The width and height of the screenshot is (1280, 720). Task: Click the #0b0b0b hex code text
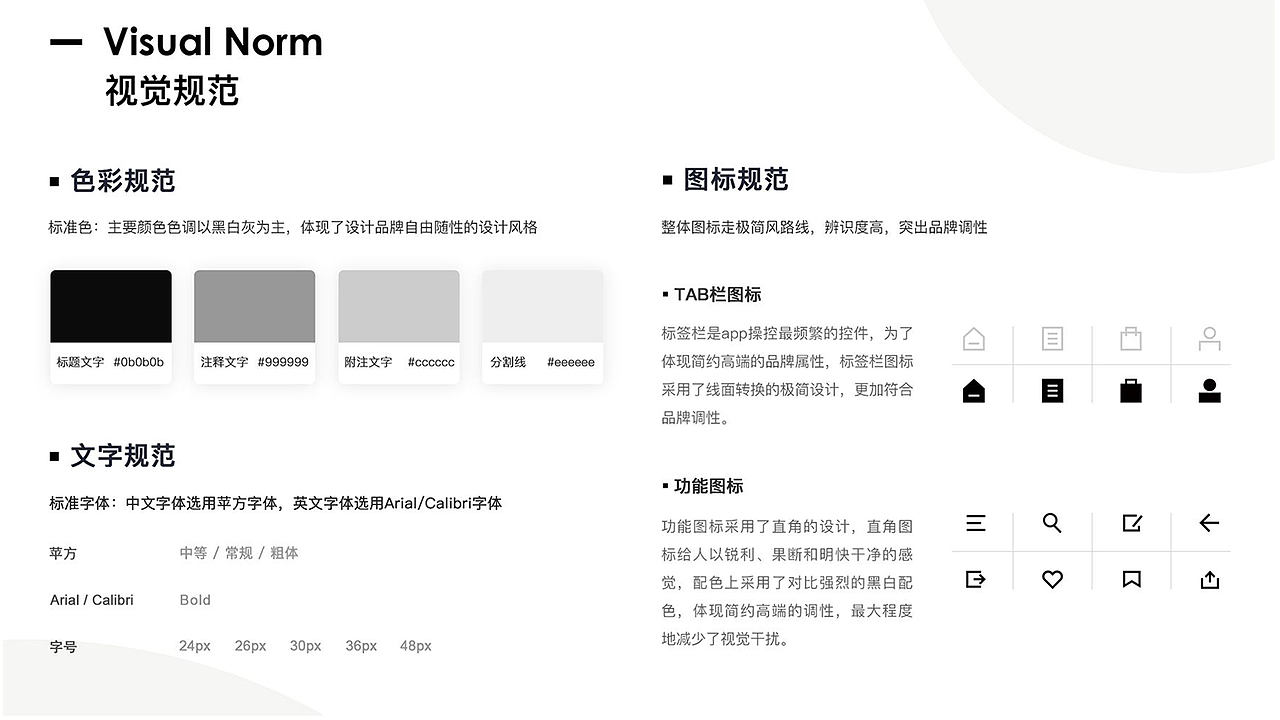(x=139, y=362)
